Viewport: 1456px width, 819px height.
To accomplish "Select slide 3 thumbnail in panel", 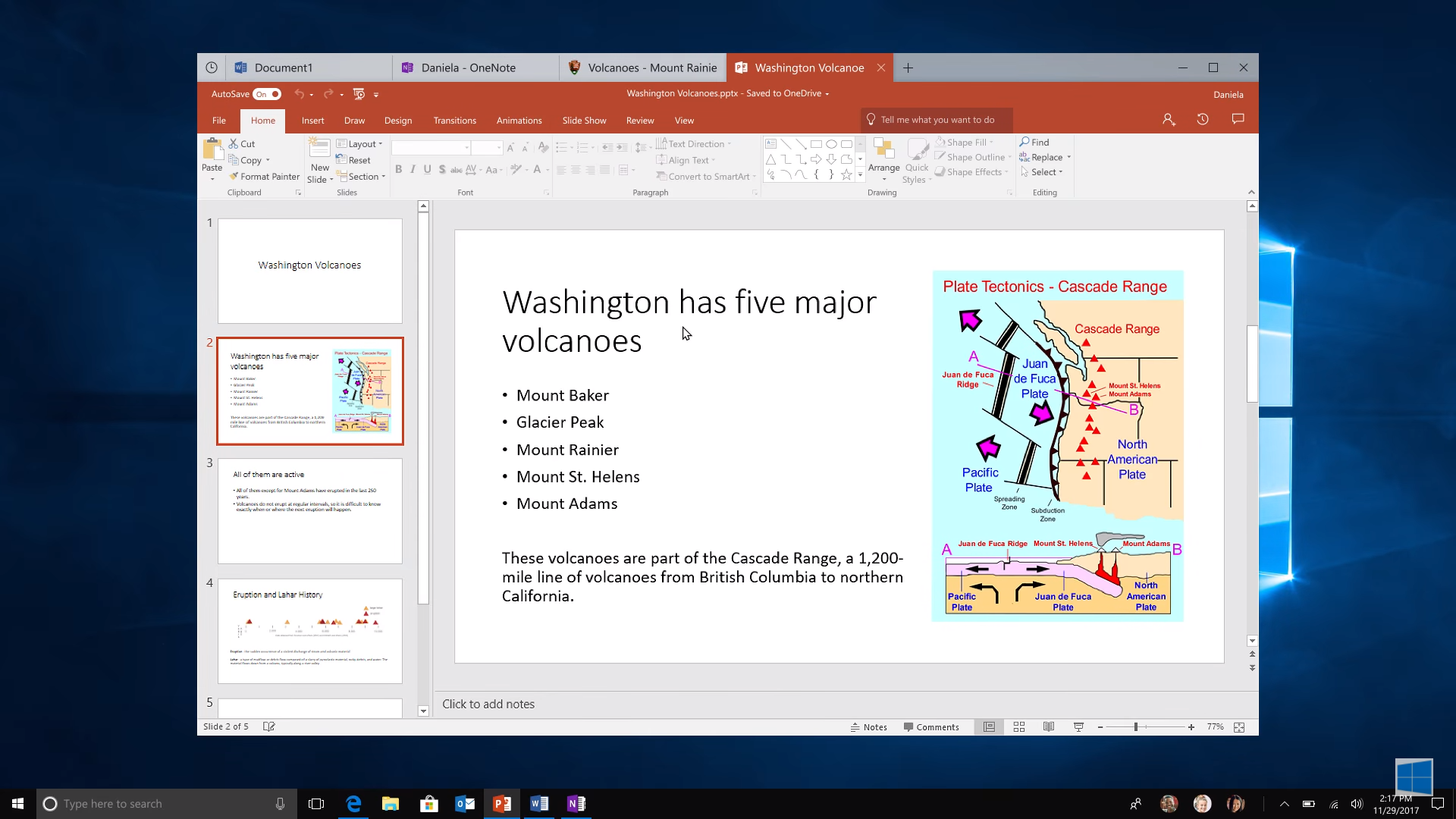I will point(310,510).
